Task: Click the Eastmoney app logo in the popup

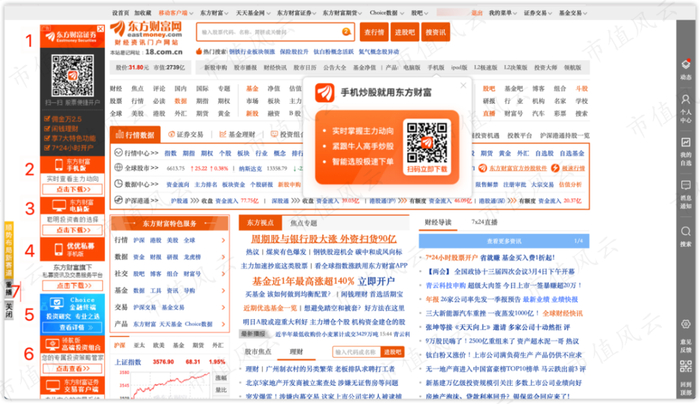Action: pyautogui.click(x=325, y=92)
